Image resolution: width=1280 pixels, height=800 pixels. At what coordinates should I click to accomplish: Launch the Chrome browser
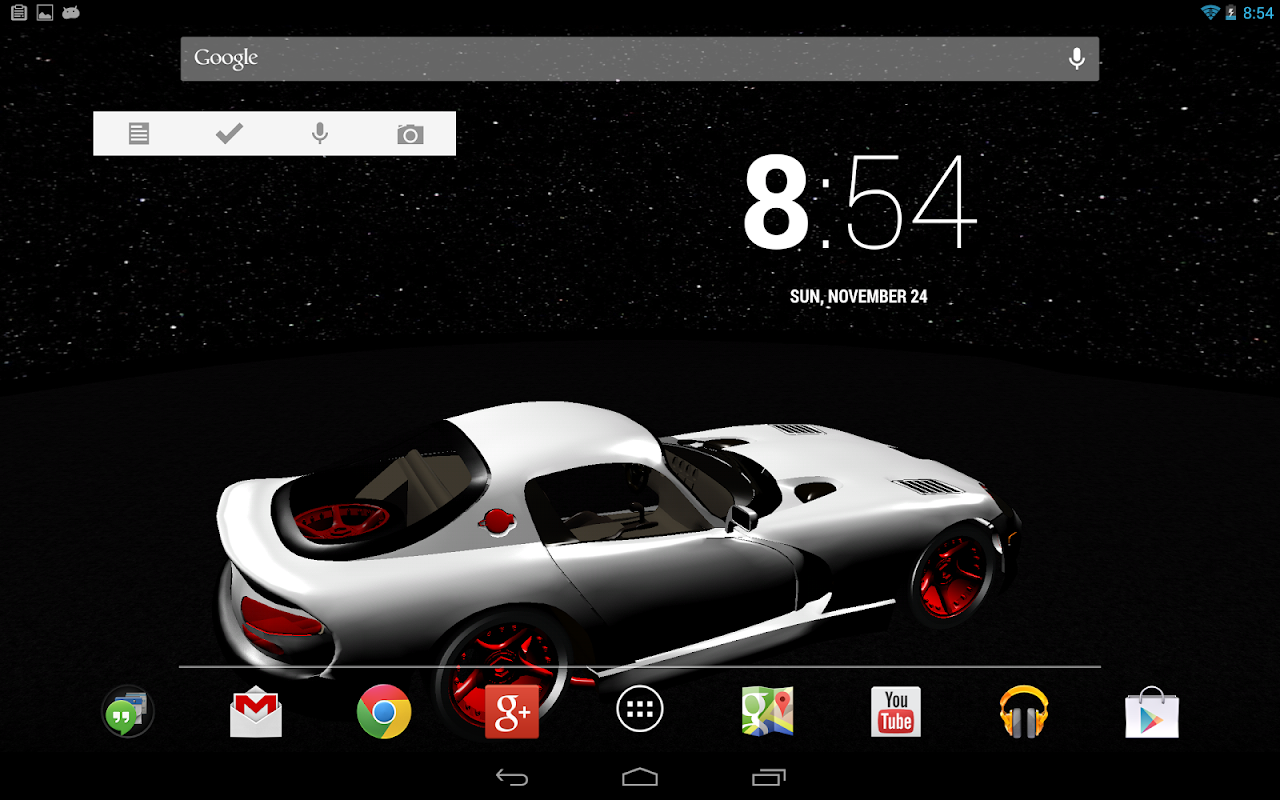tap(384, 712)
